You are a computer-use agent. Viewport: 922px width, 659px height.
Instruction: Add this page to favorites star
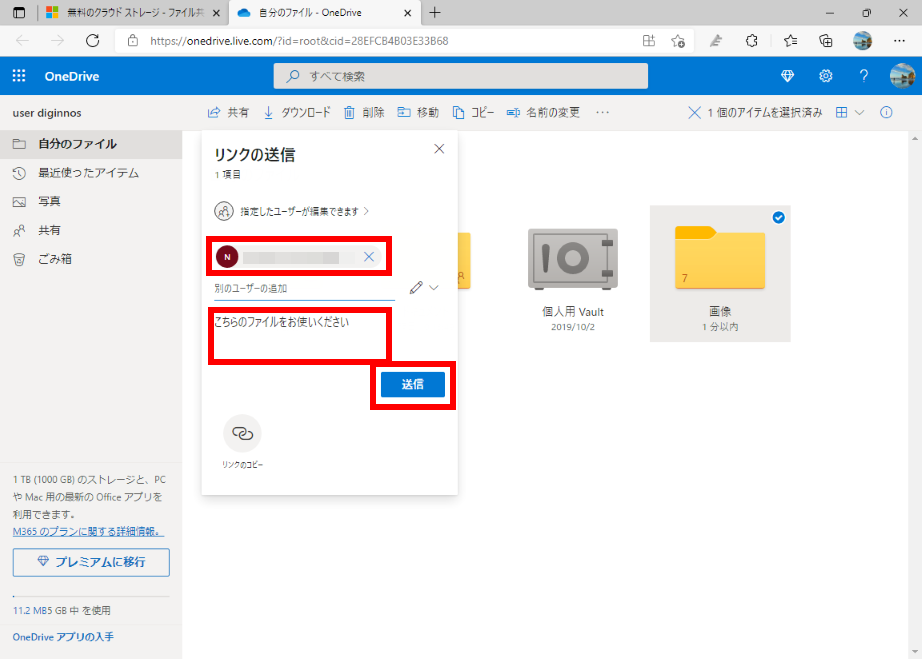[x=678, y=41]
